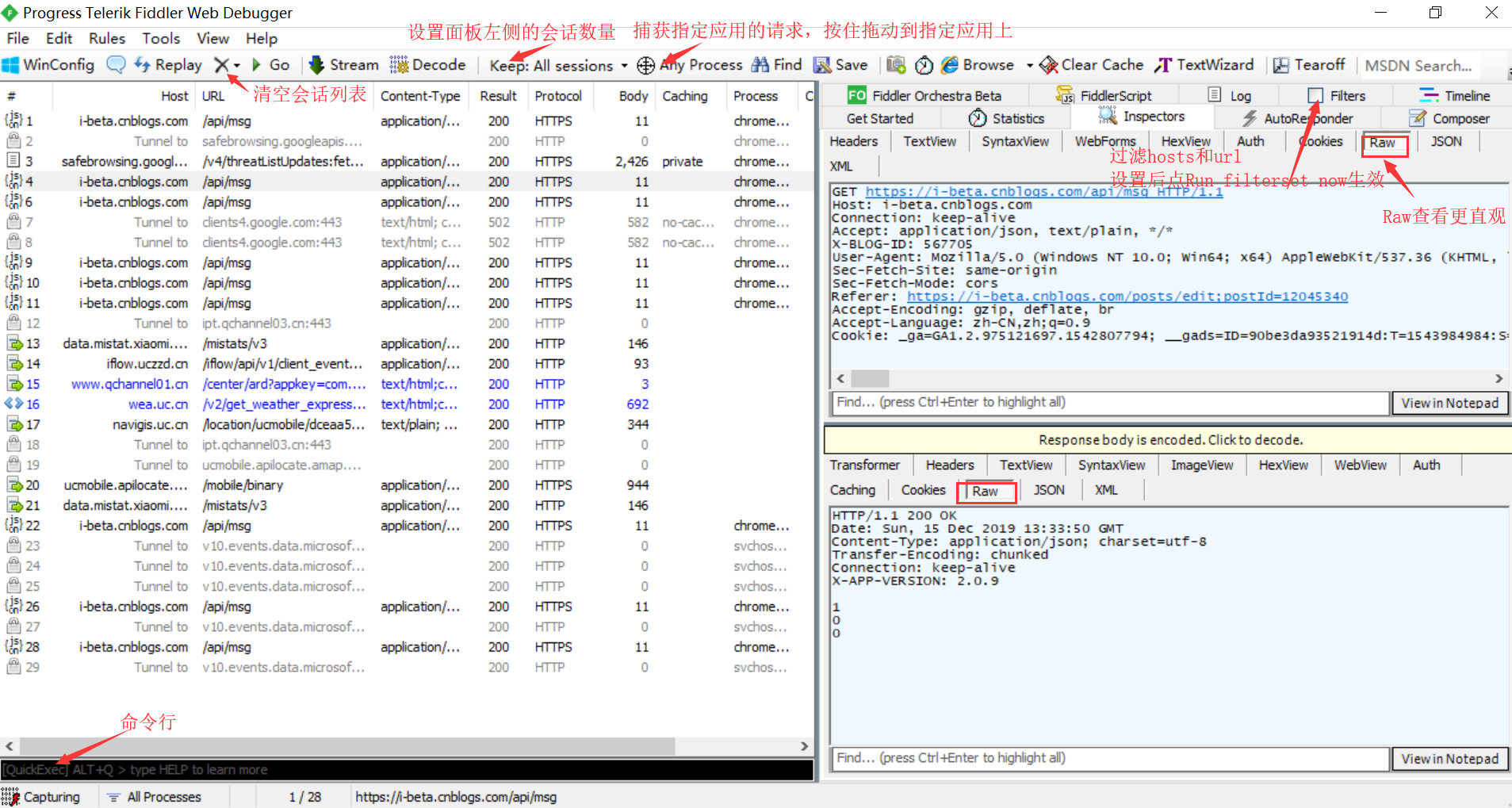This screenshot has width=1512, height=808.
Task: Click the comment speech bubble icon
Action: pyautogui.click(x=116, y=65)
